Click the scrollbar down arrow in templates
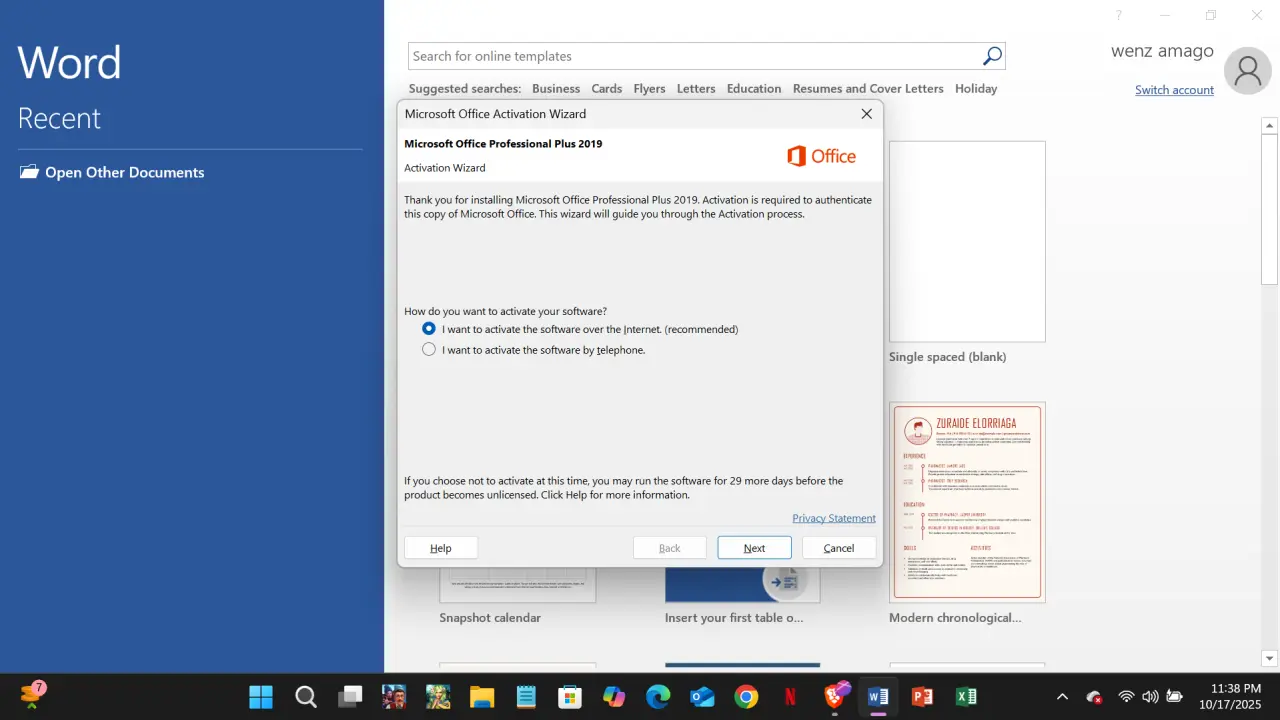 pos(1270,658)
